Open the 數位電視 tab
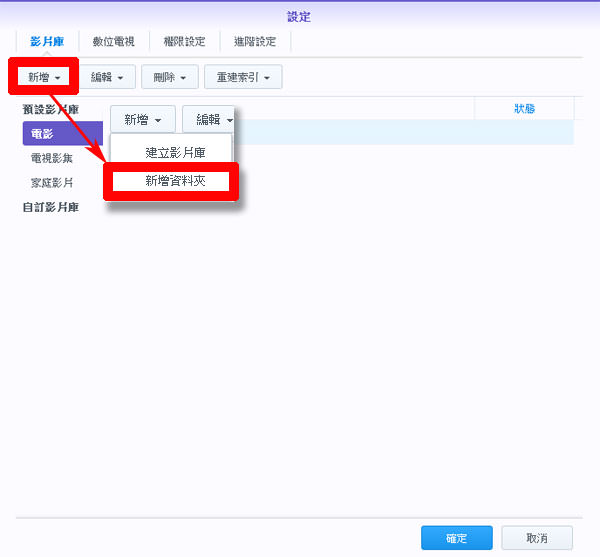Image resolution: width=600 pixels, height=557 pixels. click(115, 41)
